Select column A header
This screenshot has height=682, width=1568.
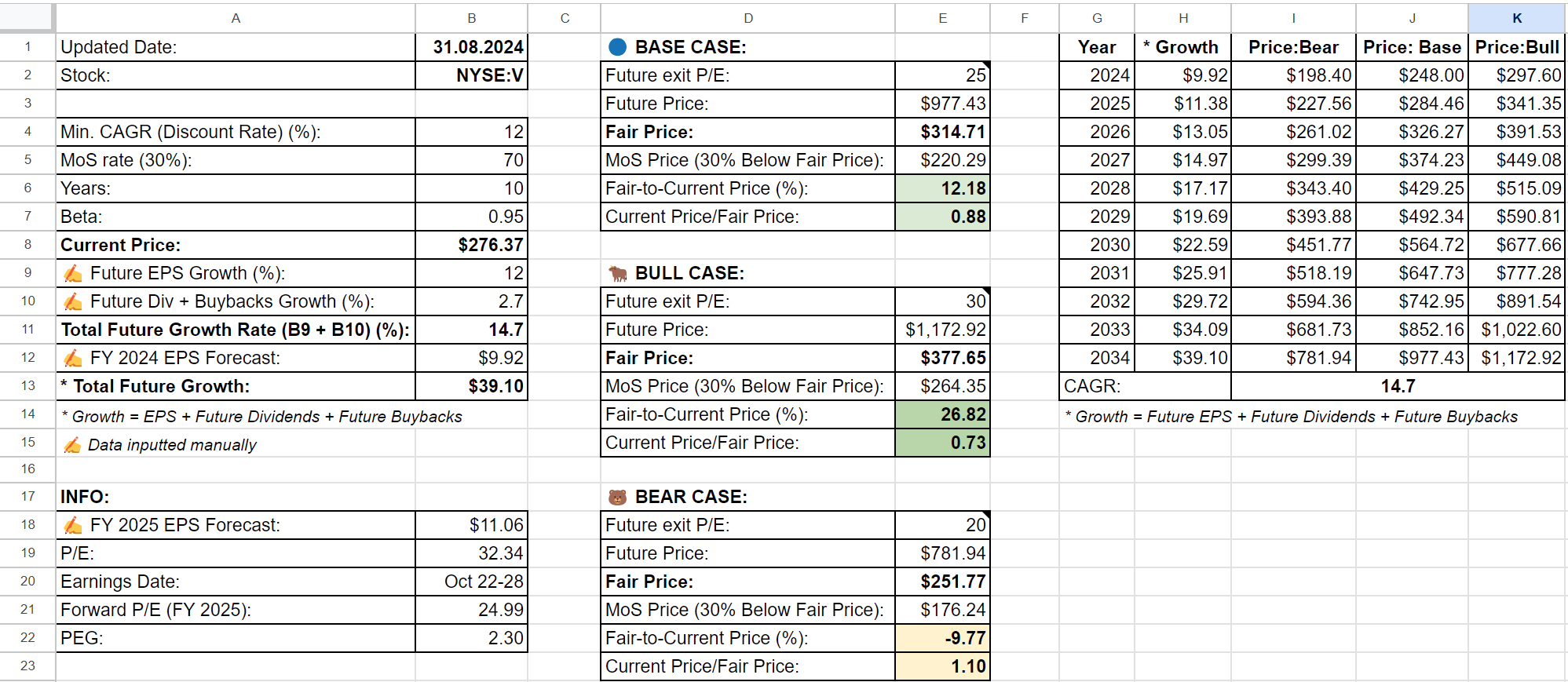point(236,18)
